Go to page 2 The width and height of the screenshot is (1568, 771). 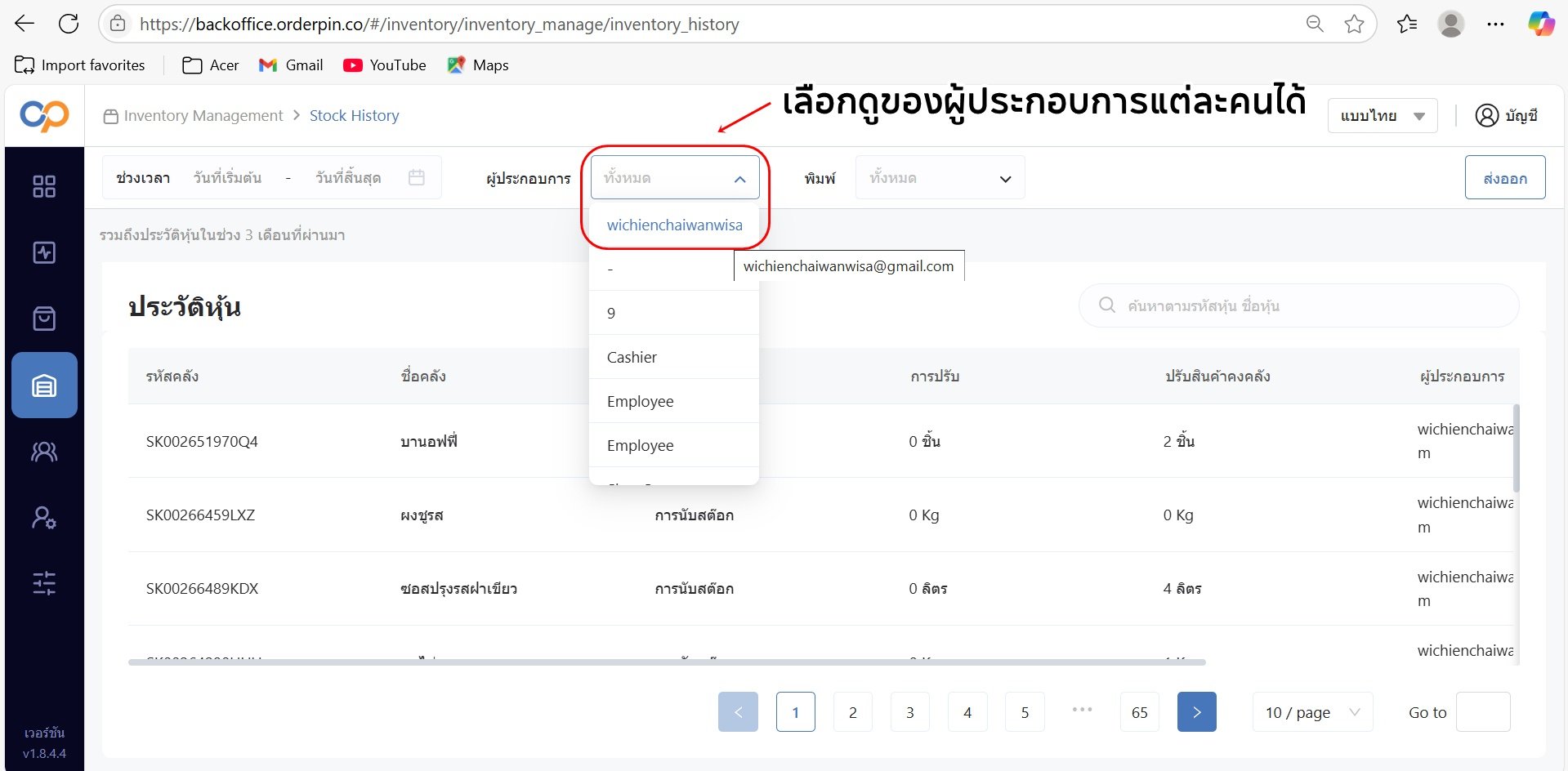point(853,712)
